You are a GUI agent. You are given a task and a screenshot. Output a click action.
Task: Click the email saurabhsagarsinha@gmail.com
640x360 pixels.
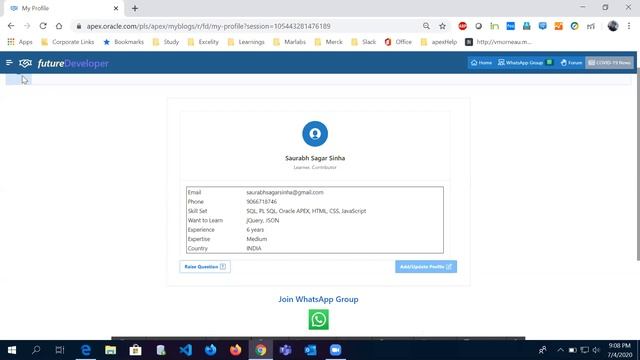pos(285,192)
